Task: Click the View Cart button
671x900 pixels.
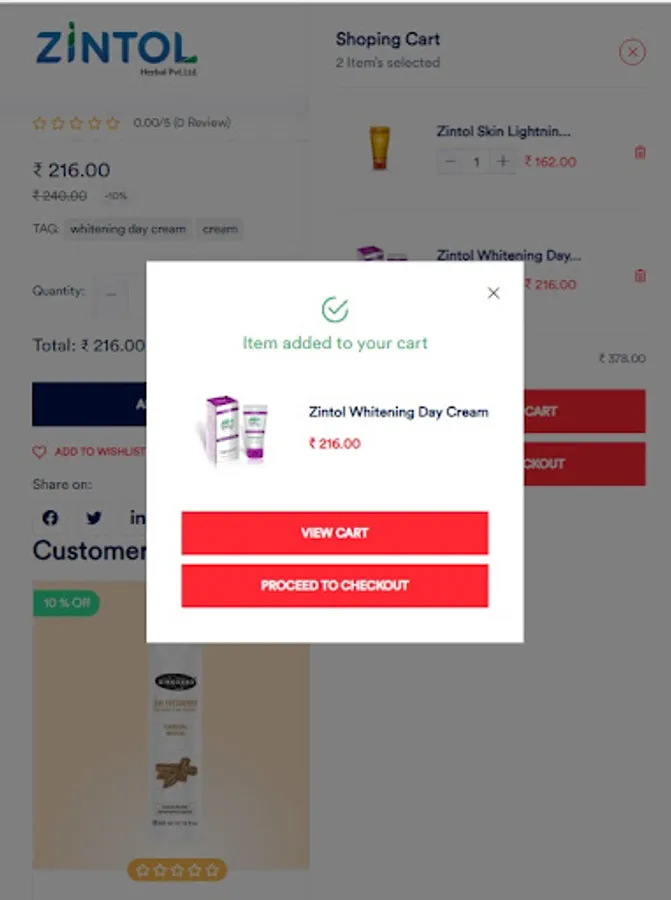Action: 335,533
